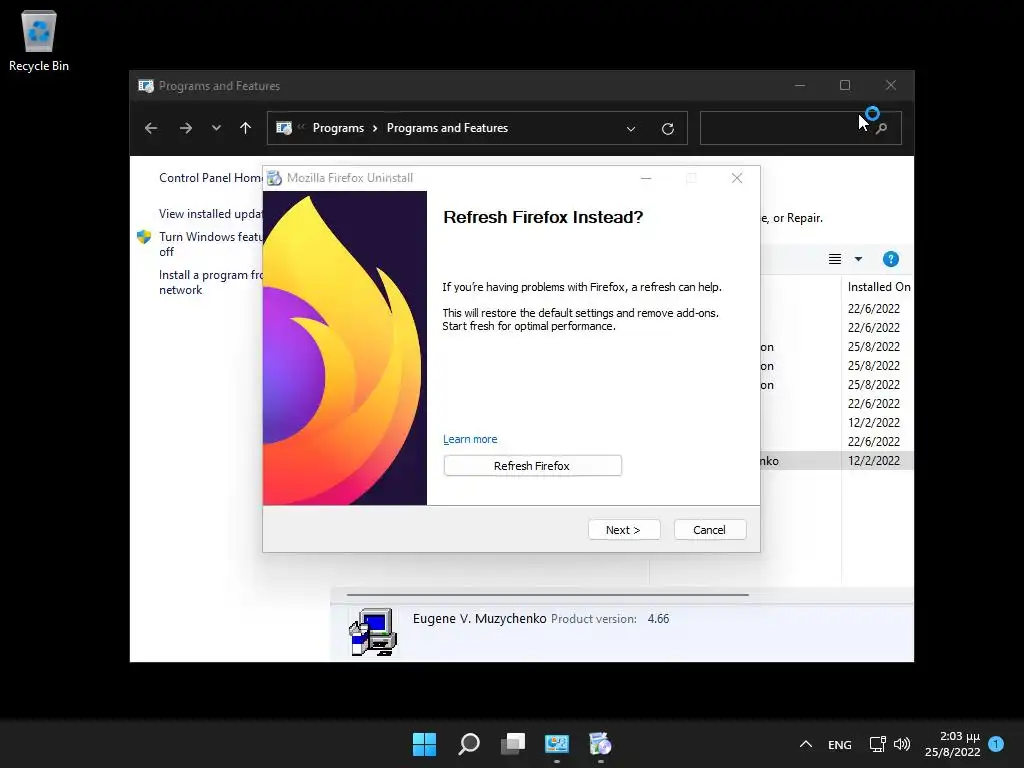1024x768 pixels.
Task: Switch the ENG input language indicator
Action: click(x=840, y=744)
